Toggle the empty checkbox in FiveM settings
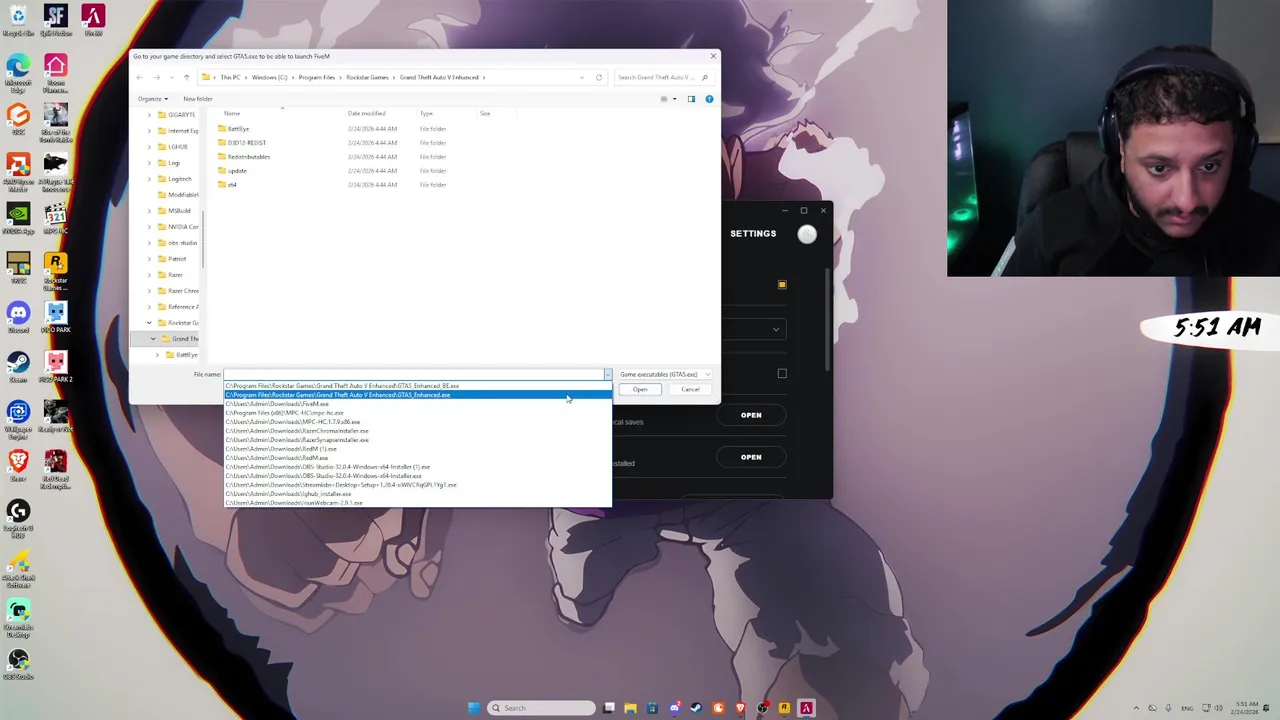This screenshot has width=1280, height=720. click(x=782, y=374)
